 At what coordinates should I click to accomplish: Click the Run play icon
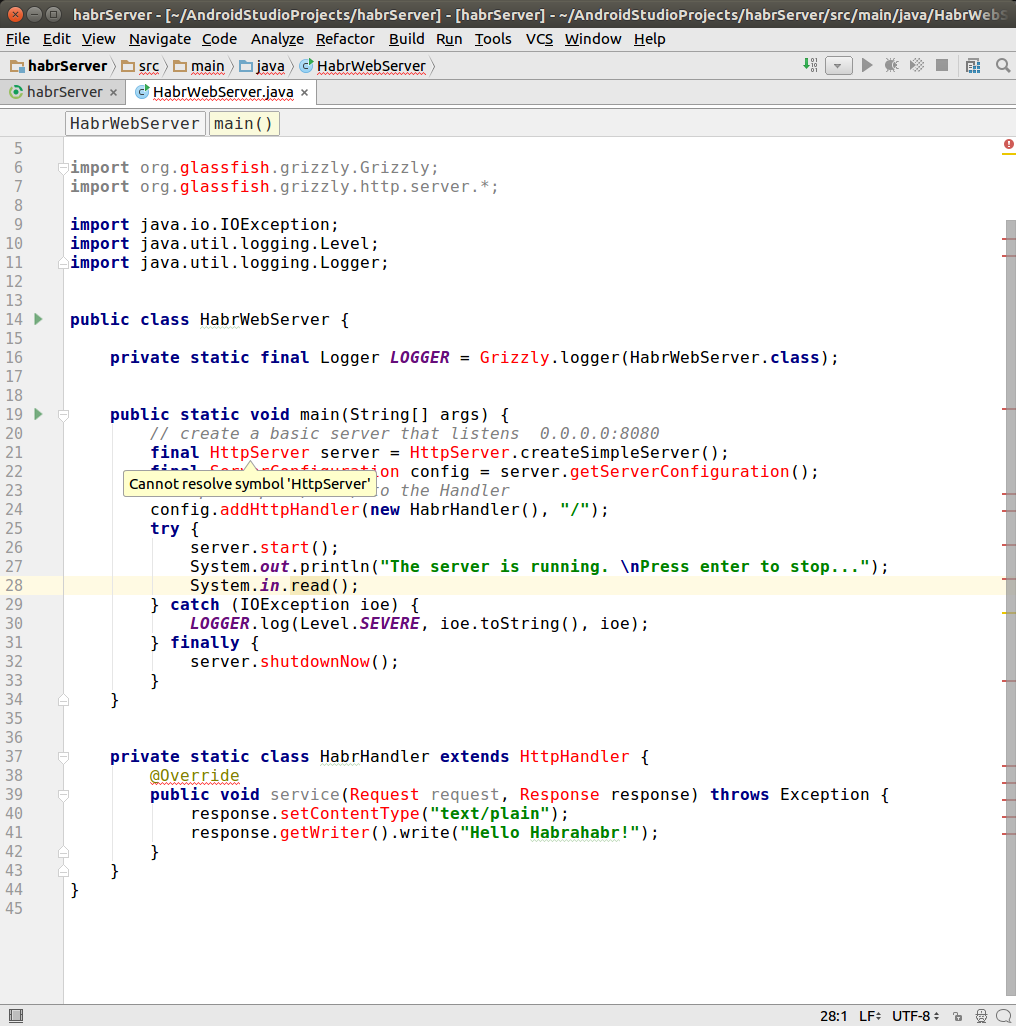[867, 65]
